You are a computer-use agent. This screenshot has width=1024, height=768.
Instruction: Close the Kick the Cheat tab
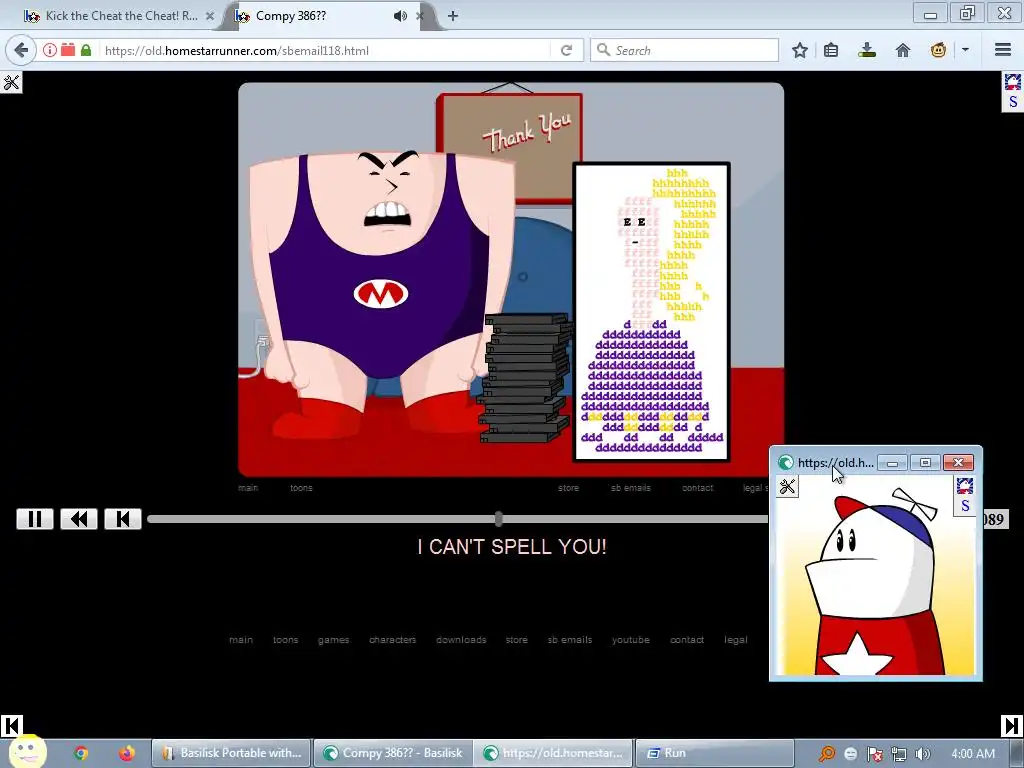210,16
